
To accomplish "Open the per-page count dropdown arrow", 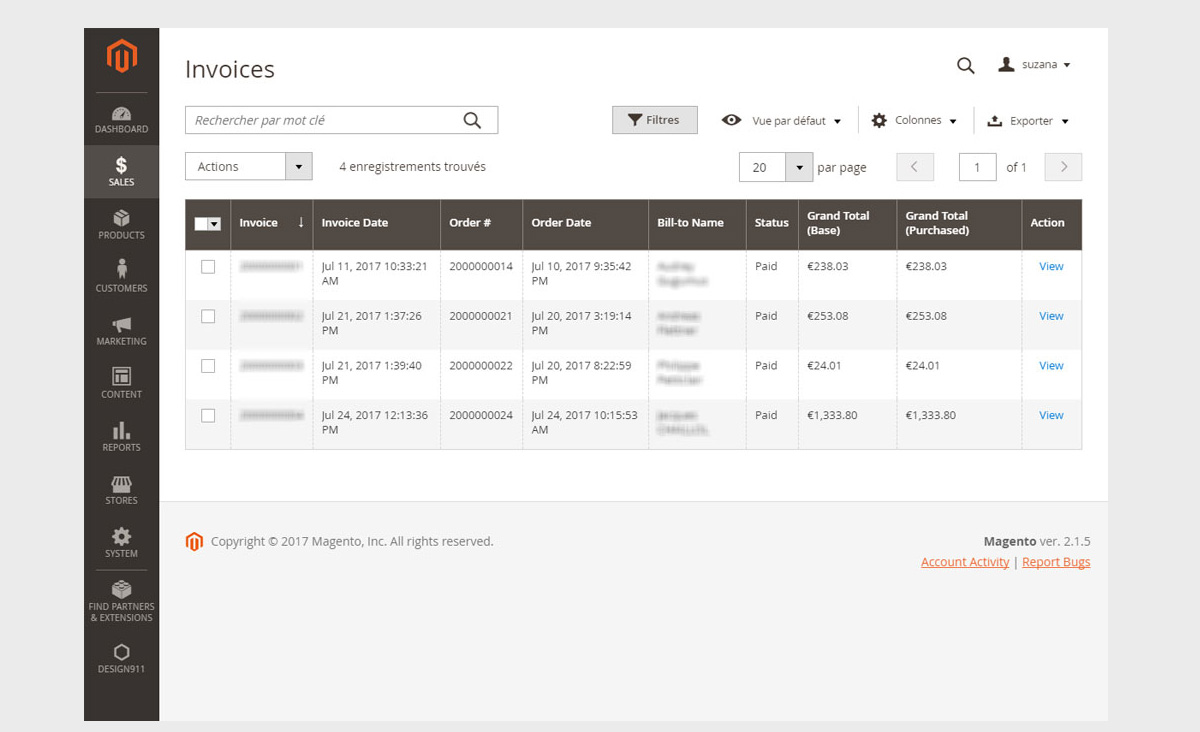I will (x=798, y=167).
